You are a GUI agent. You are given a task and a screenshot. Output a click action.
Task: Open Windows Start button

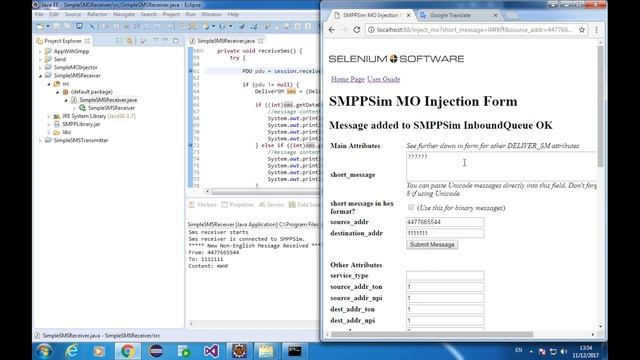43,351
